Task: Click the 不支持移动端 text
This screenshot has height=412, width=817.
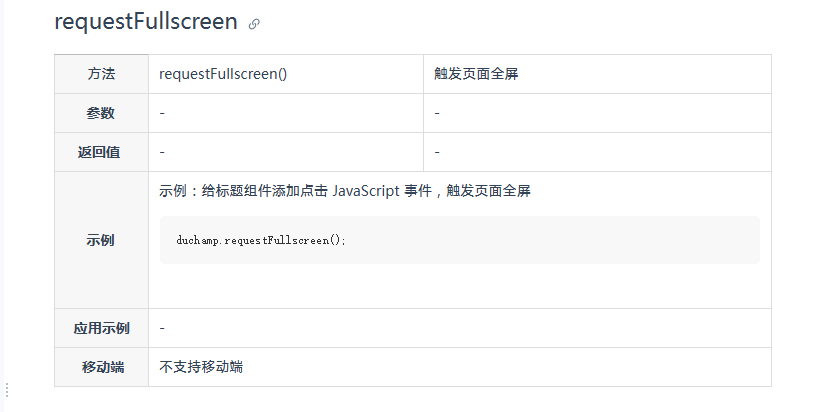Action: [x=201, y=367]
